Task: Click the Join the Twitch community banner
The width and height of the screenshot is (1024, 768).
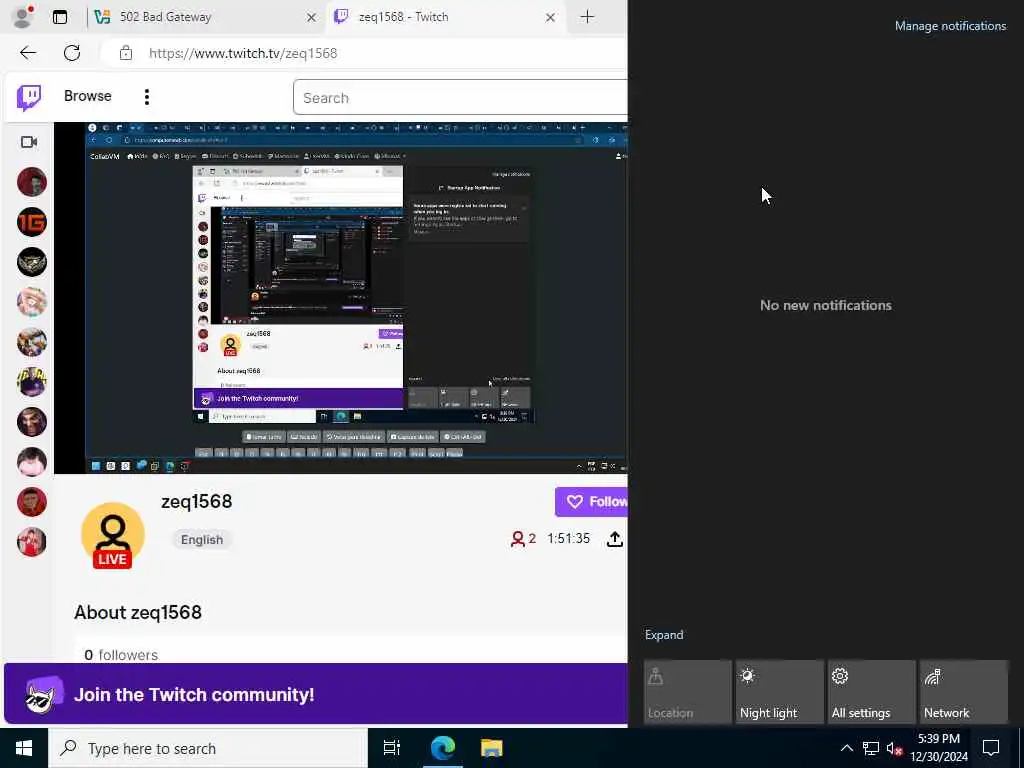Action: (x=316, y=694)
